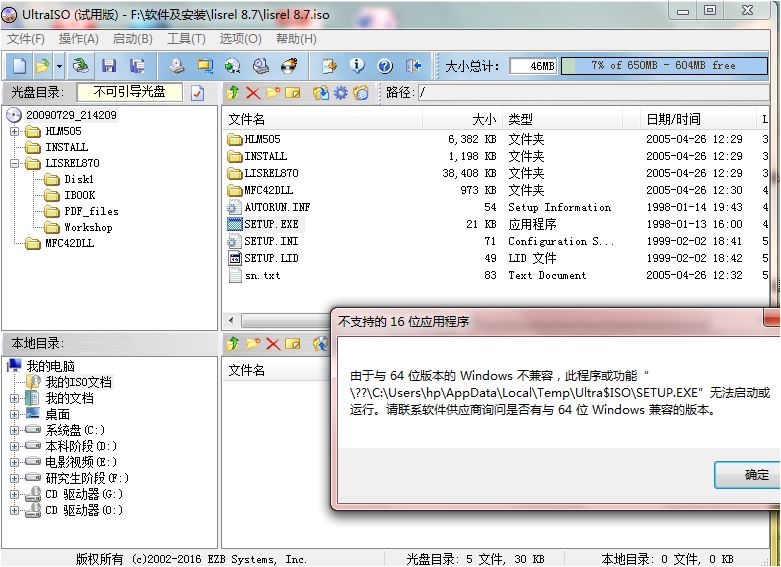The width and height of the screenshot is (781, 567).
Task: Click the blue gear Properties icon
Action: click(341, 93)
